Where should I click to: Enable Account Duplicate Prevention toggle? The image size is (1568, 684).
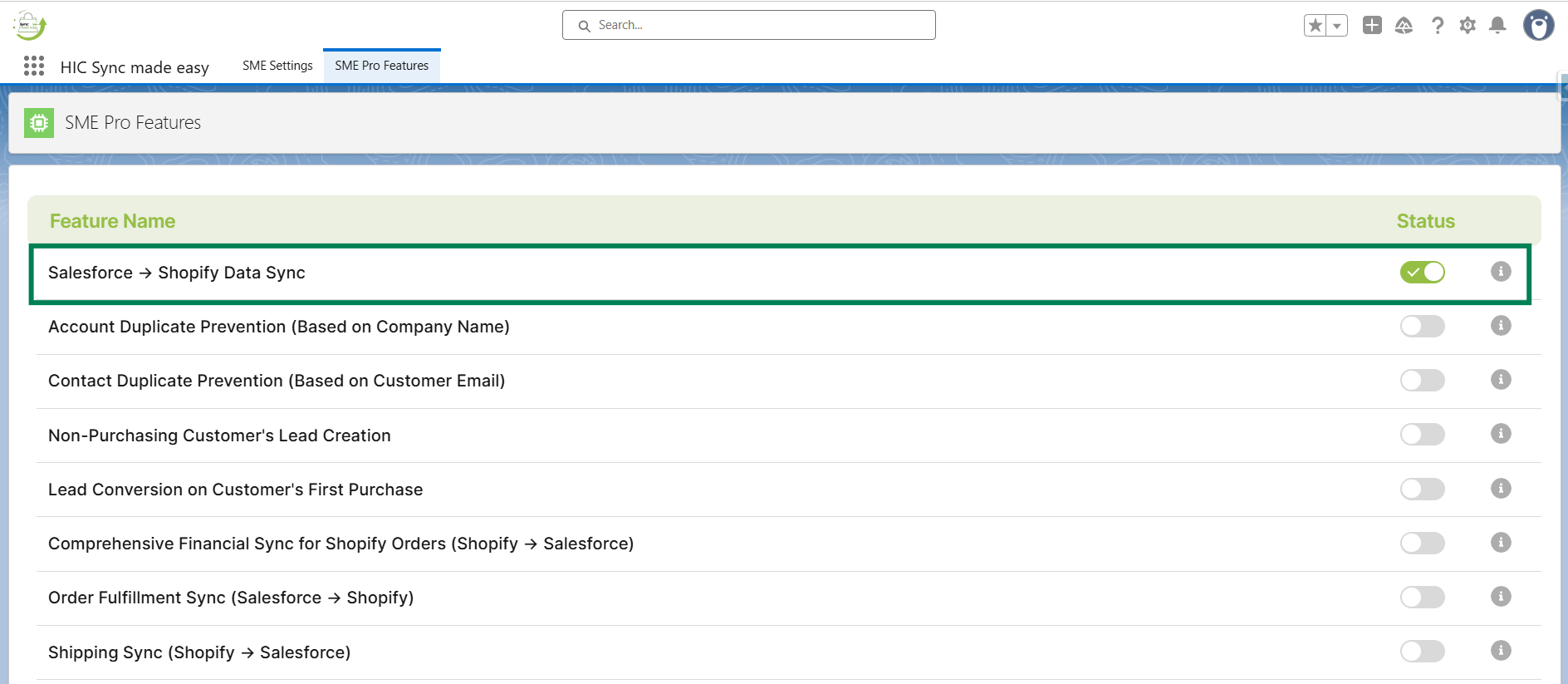pos(1423,326)
